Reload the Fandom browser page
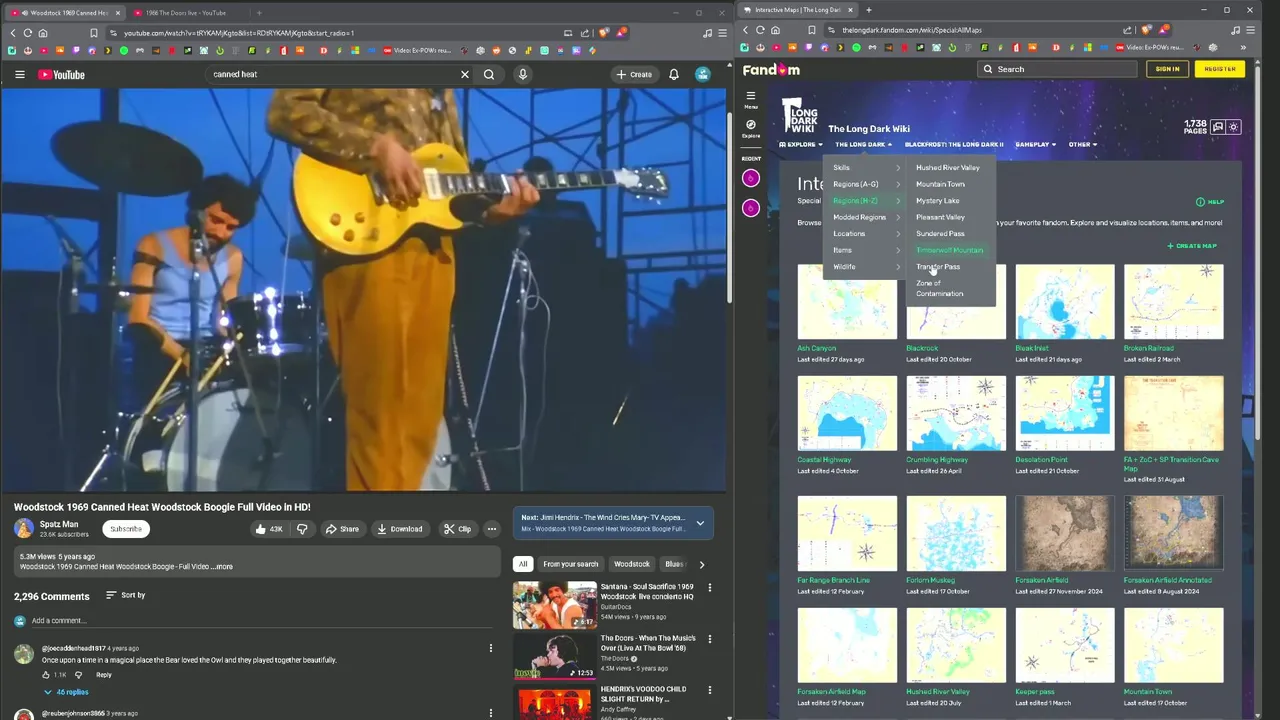Image resolution: width=1280 pixels, height=720 pixels. pyautogui.click(x=760, y=30)
